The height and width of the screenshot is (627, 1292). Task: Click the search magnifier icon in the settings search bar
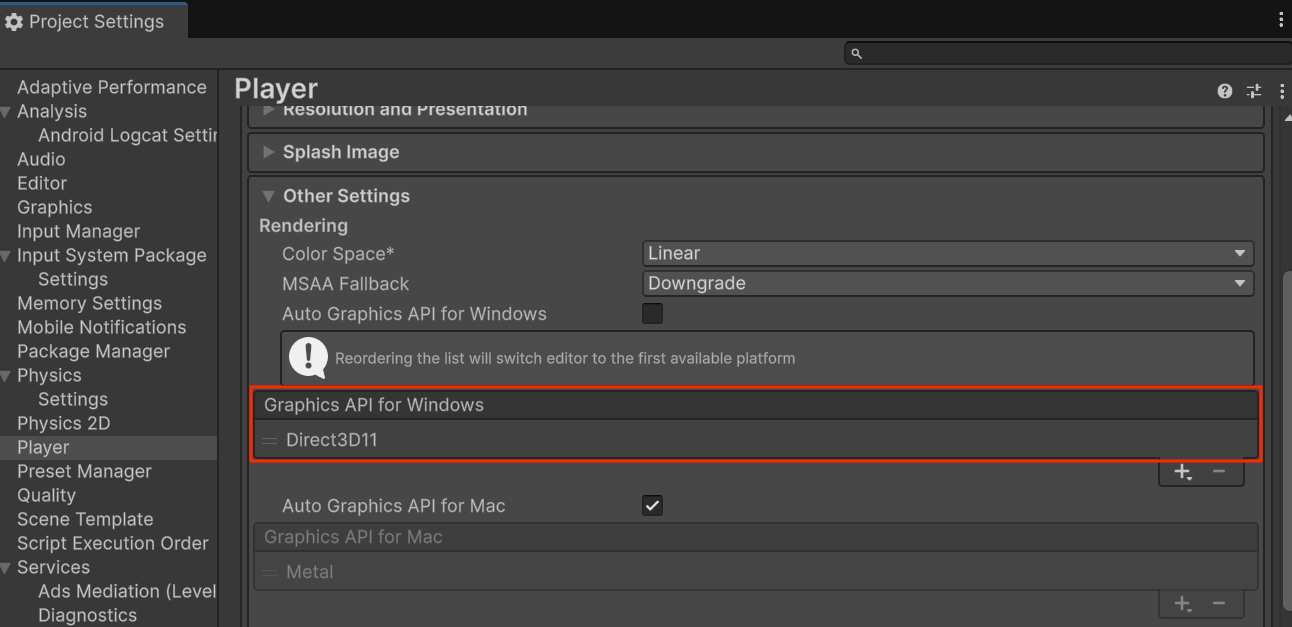(x=856, y=53)
